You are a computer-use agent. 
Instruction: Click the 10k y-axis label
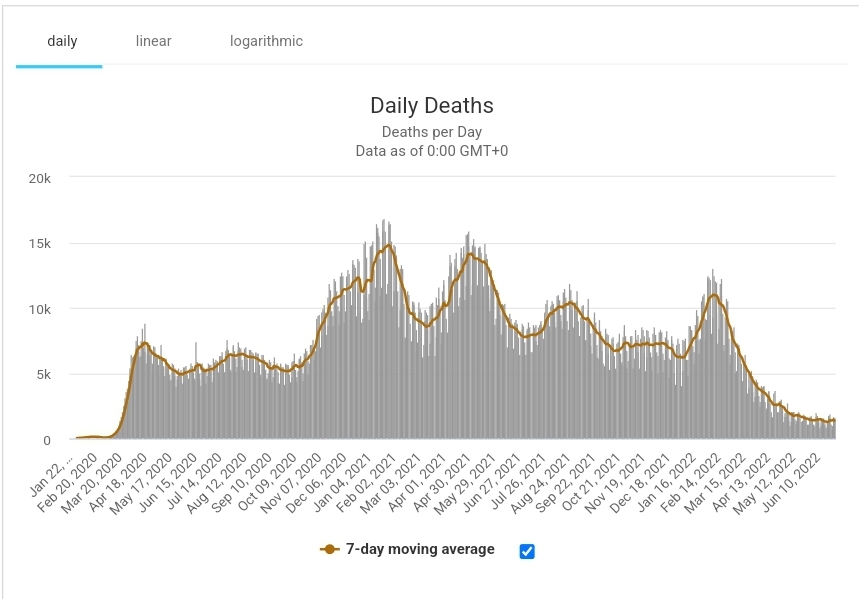point(39,309)
